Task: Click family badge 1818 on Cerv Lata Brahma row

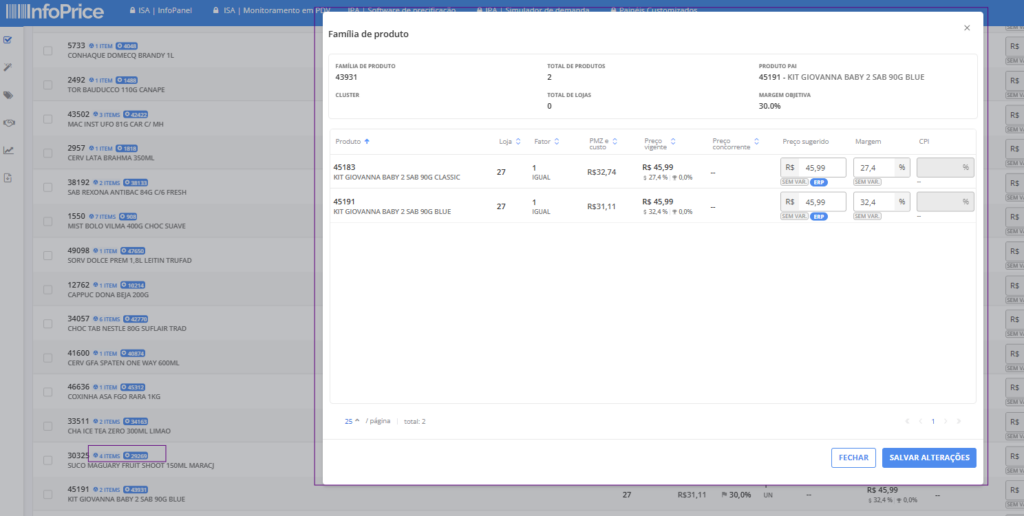Action: (127, 148)
